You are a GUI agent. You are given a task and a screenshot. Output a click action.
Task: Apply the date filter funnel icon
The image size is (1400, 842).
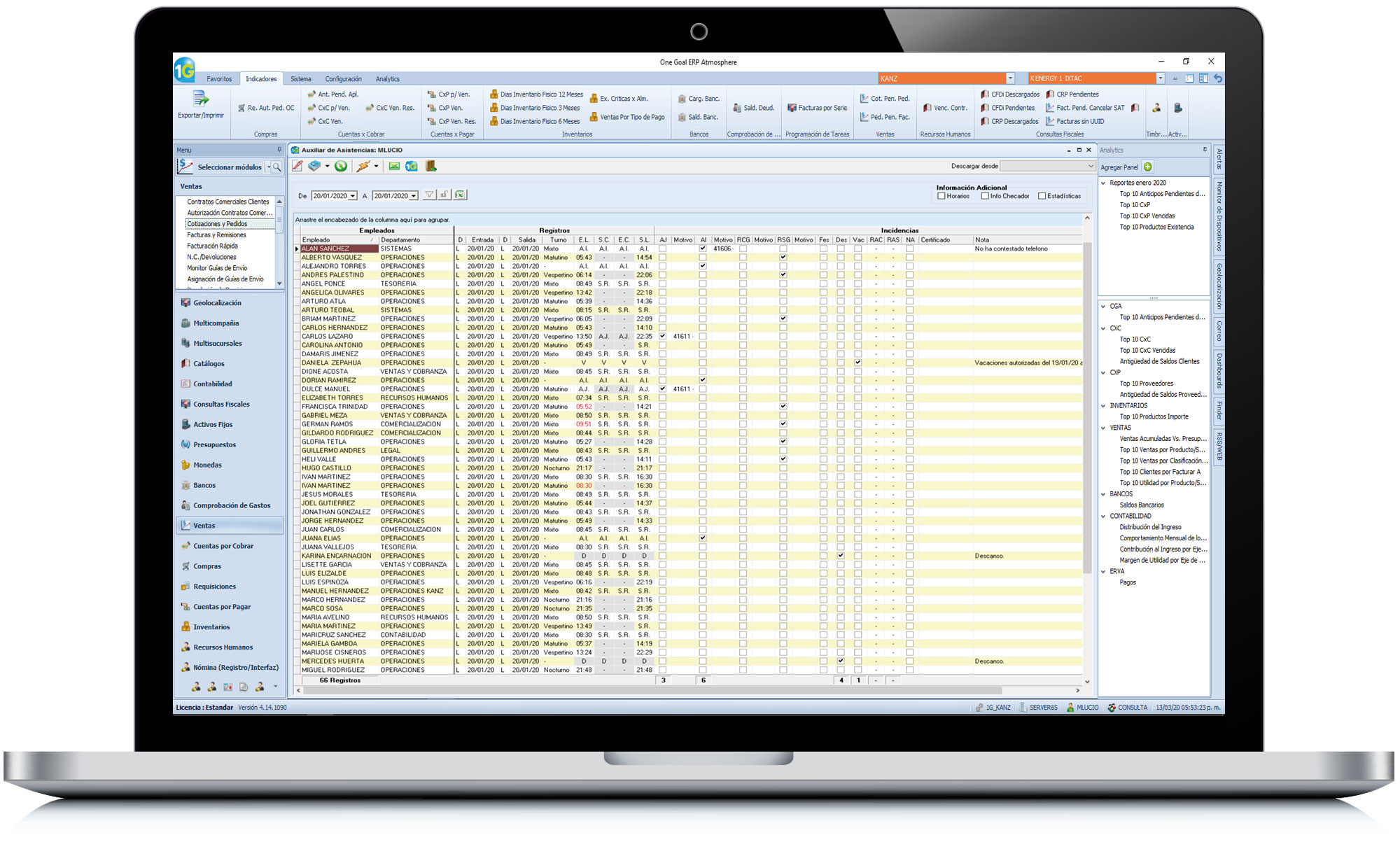[x=429, y=195]
